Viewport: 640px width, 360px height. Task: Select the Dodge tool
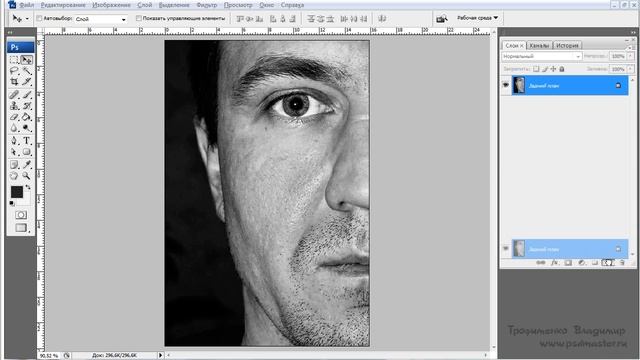pyautogui.click(x=27, y=128)
